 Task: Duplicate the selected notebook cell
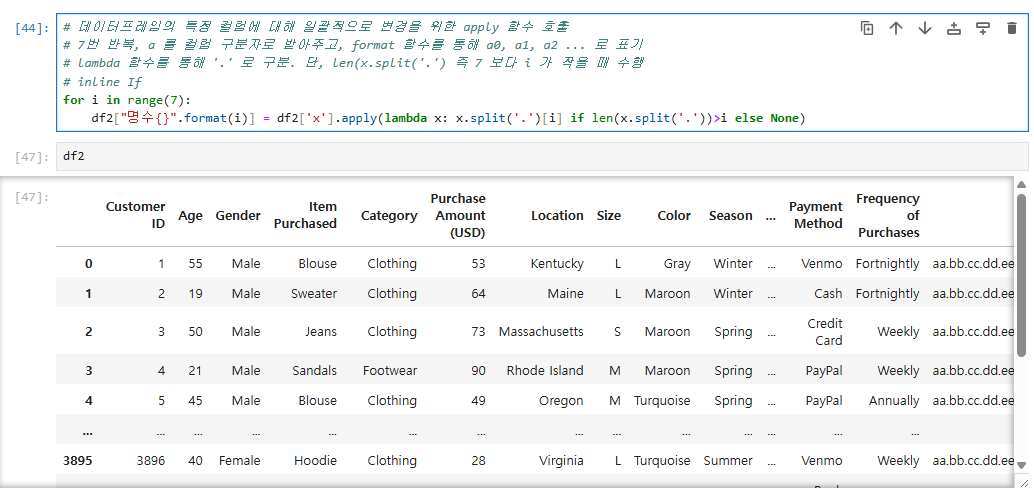point(867,28)
